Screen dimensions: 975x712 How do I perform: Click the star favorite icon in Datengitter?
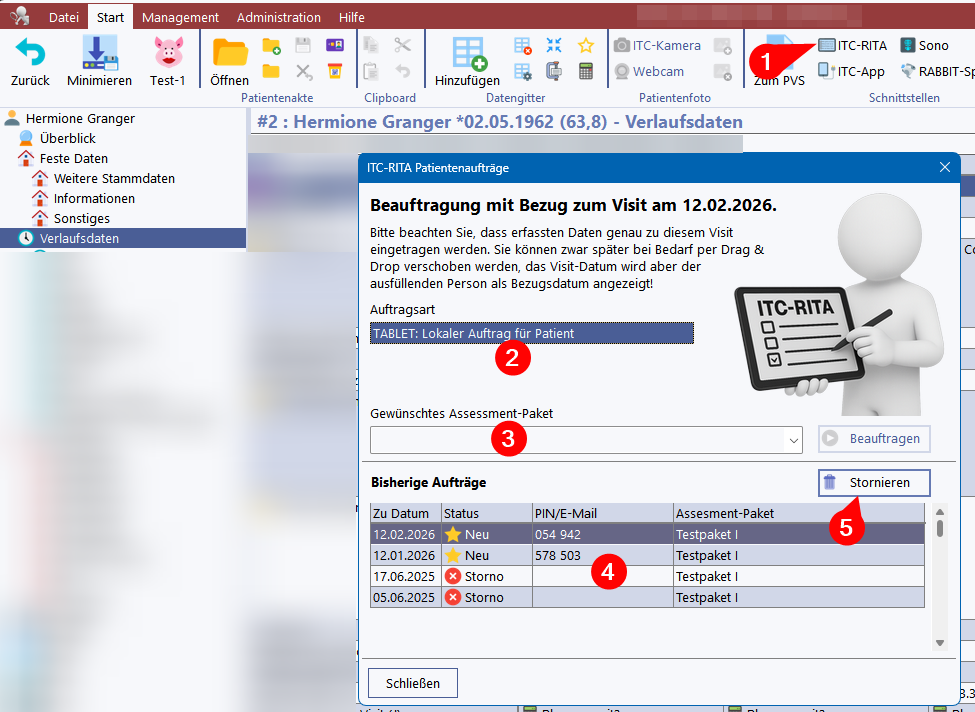coord(586,45)
